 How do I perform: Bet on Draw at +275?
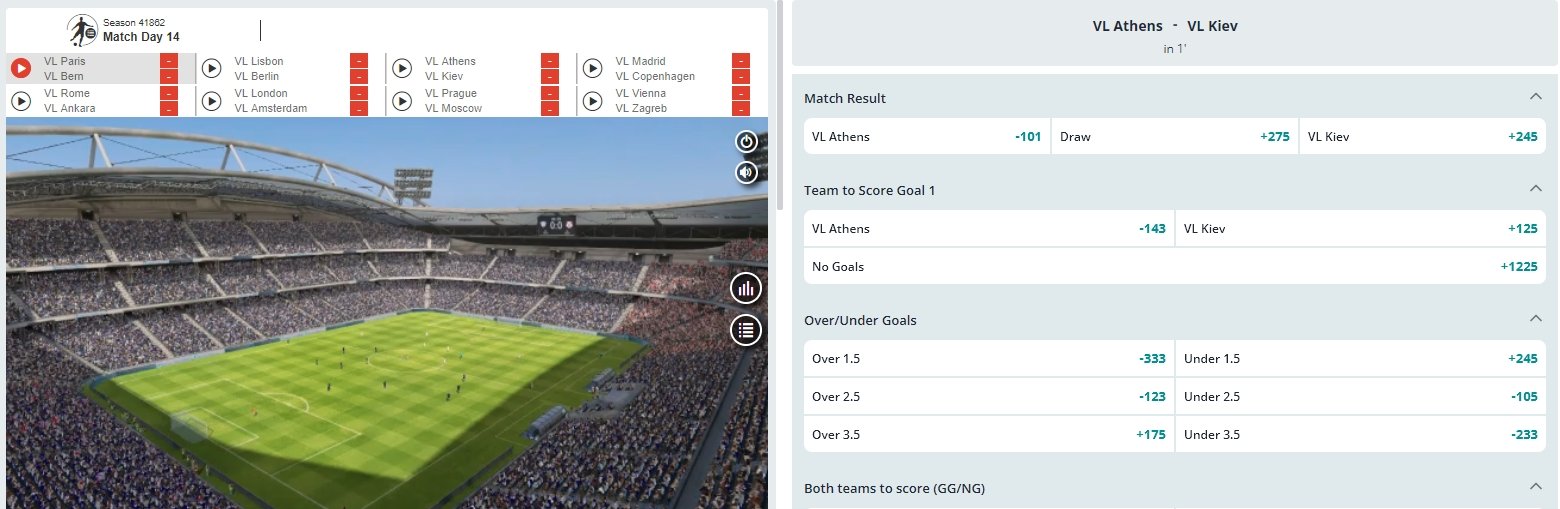1174,137
